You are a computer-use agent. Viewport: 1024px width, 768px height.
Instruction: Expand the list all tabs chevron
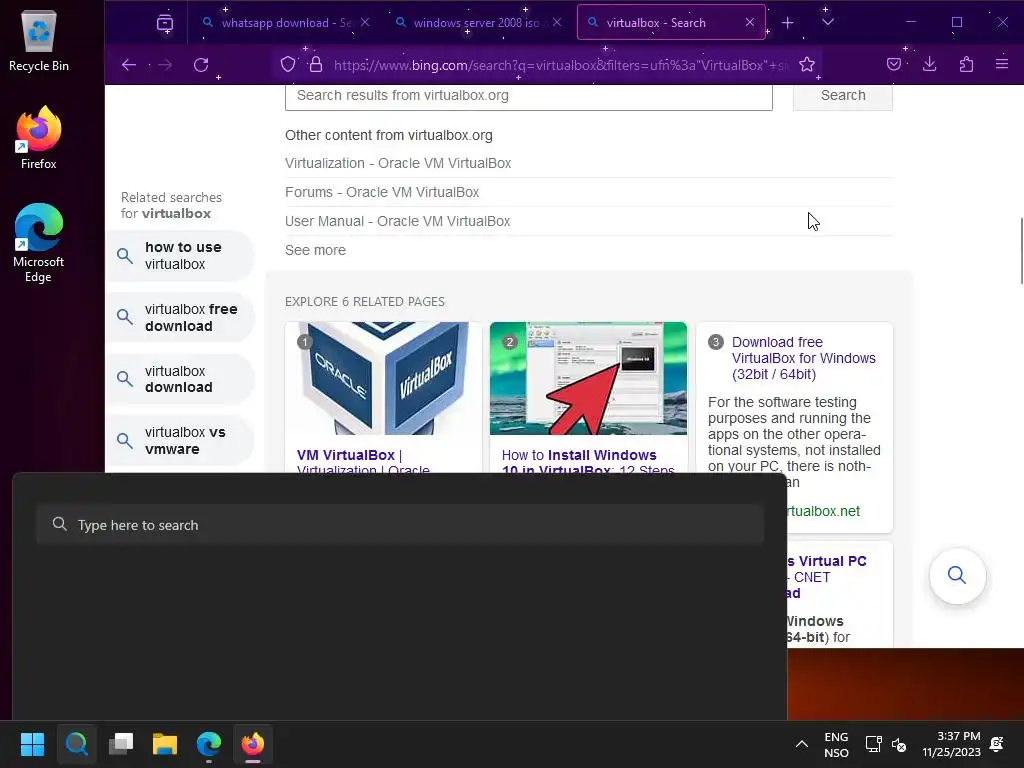827,22
